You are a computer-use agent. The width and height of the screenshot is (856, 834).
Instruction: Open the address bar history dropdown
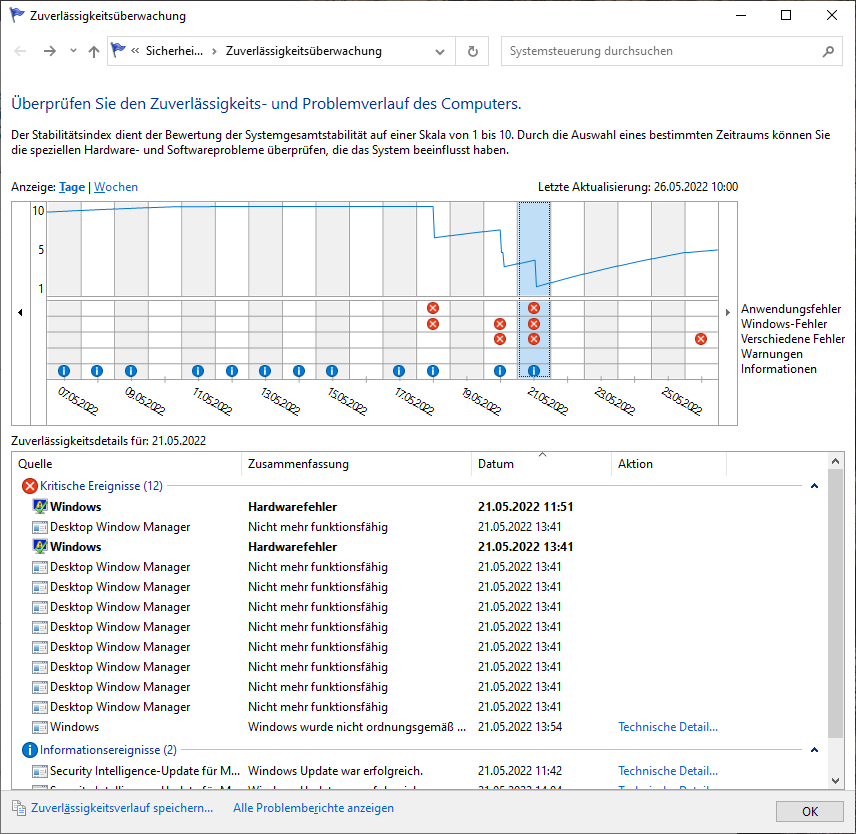tap(439, 52)
